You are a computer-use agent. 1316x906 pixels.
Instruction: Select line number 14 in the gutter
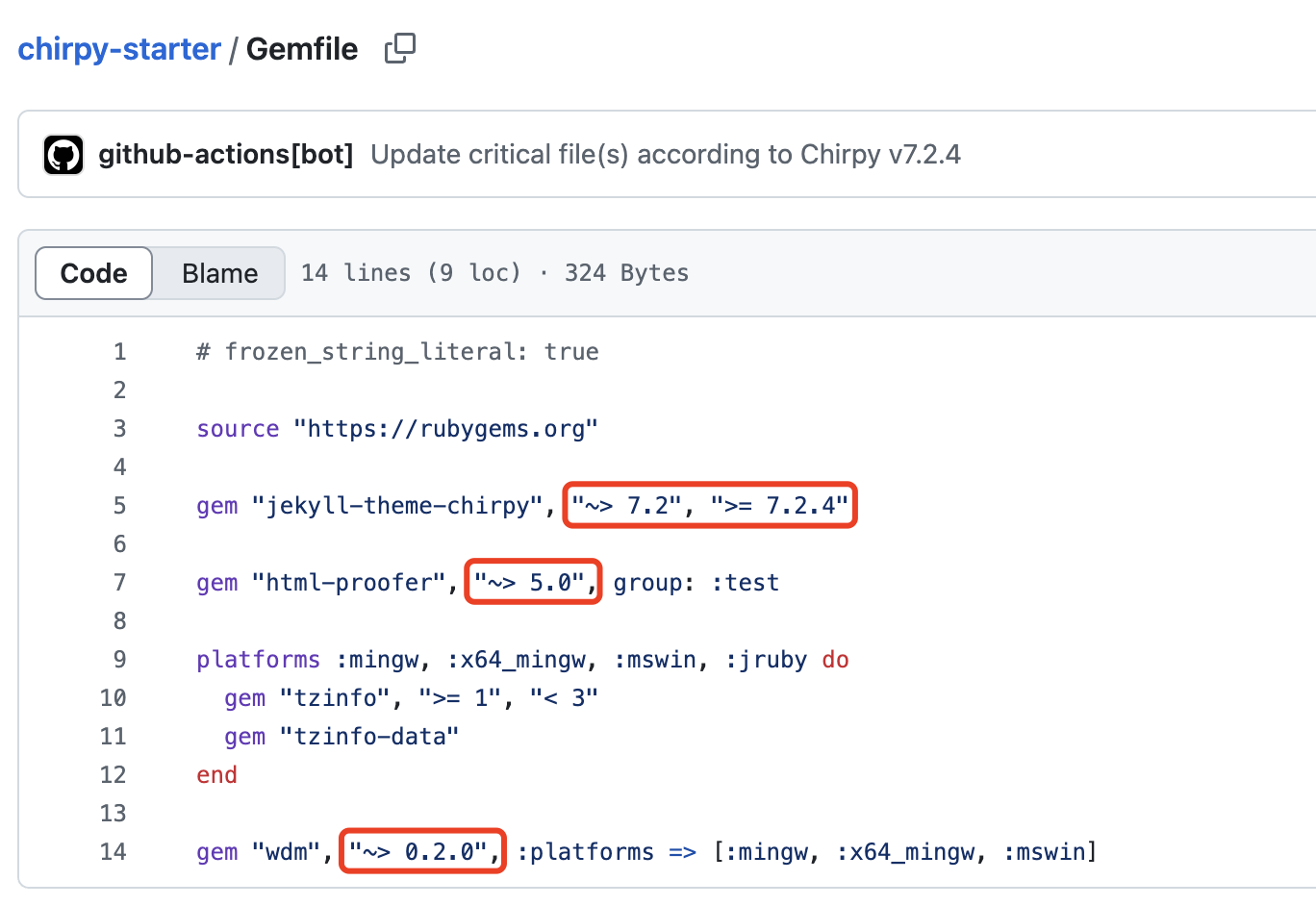[x=114, y=852]
